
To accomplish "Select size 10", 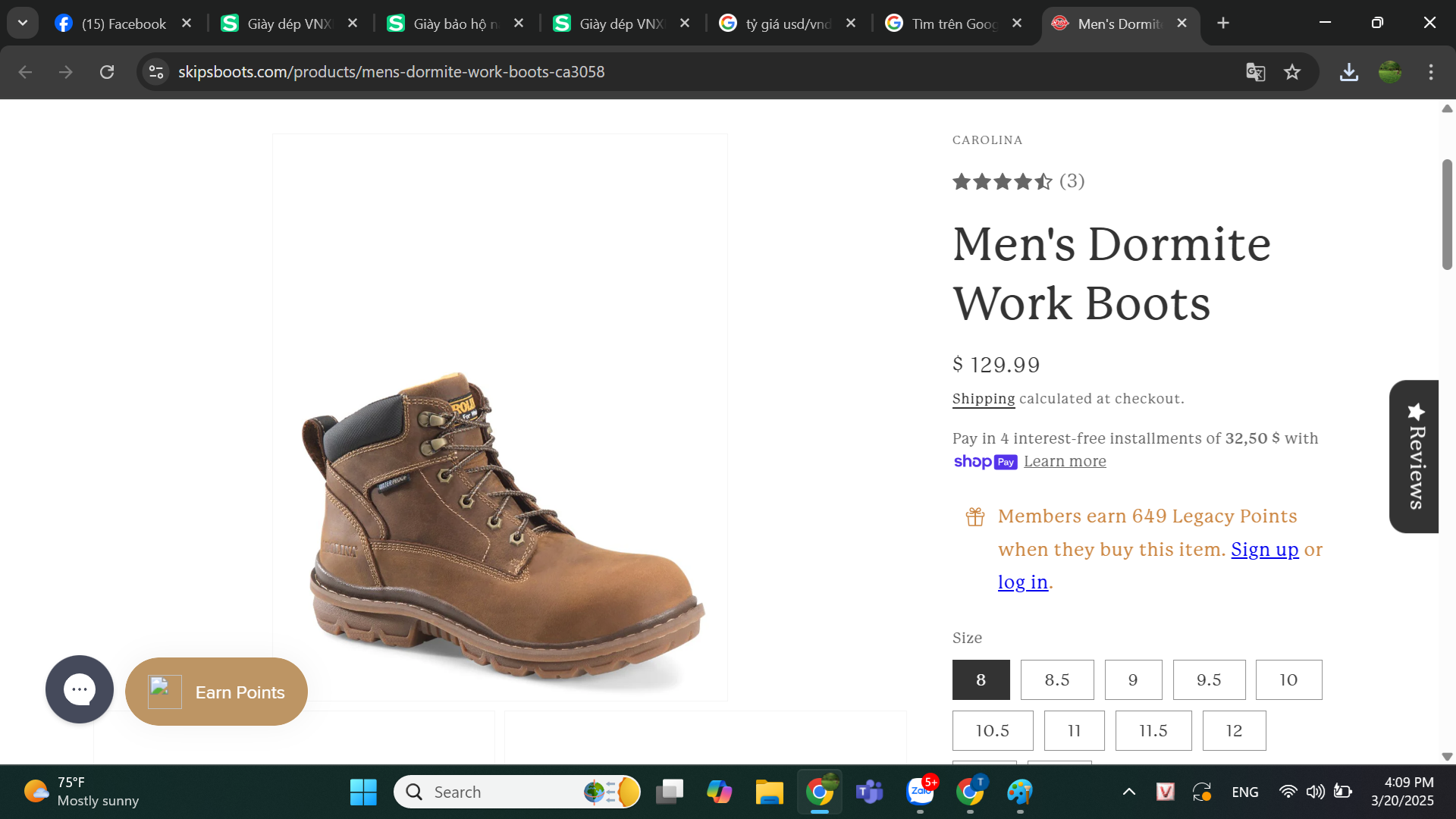I will pyautogui.click(x=1288, y=679).
